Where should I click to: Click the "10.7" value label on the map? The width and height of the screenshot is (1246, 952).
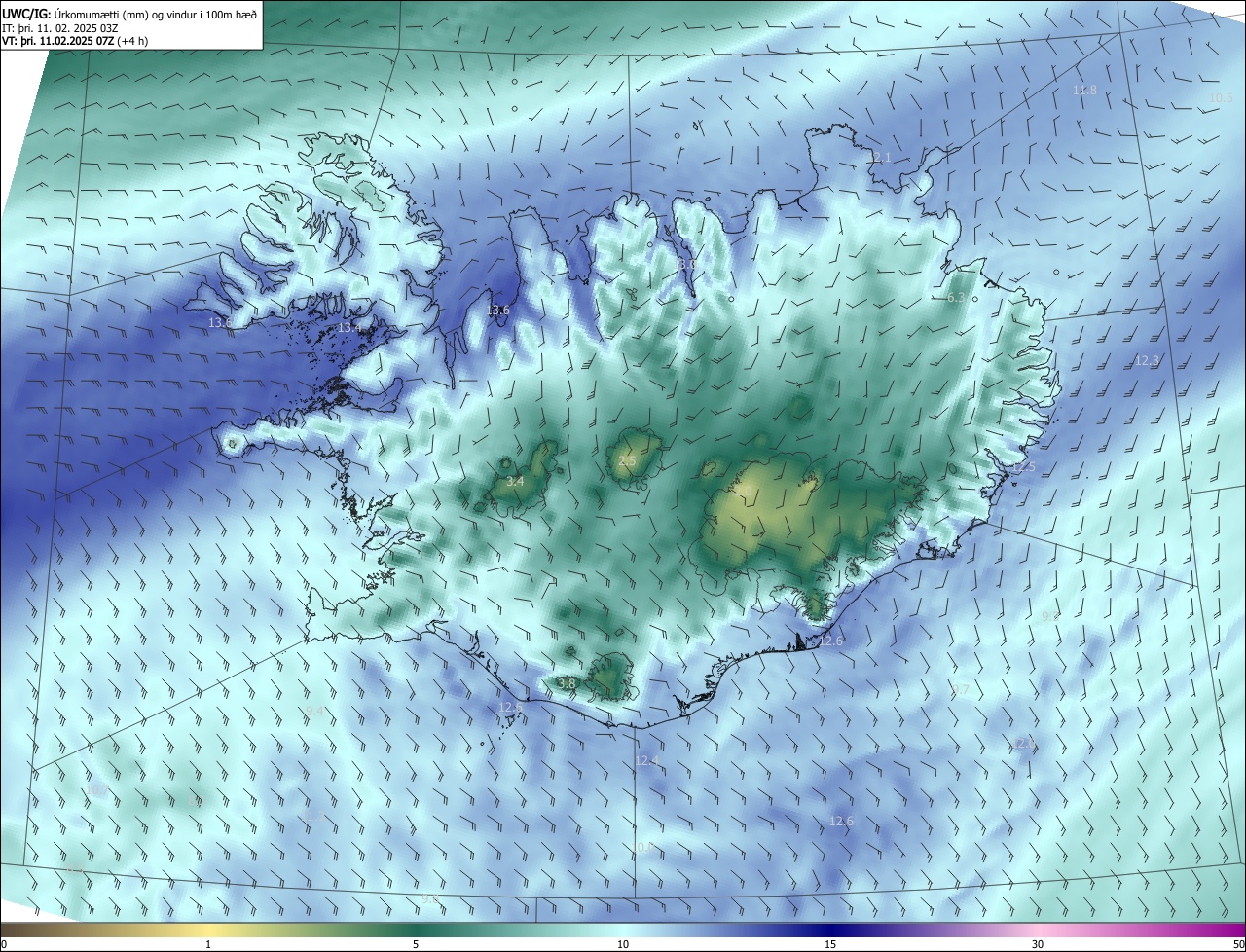[97, 790]
